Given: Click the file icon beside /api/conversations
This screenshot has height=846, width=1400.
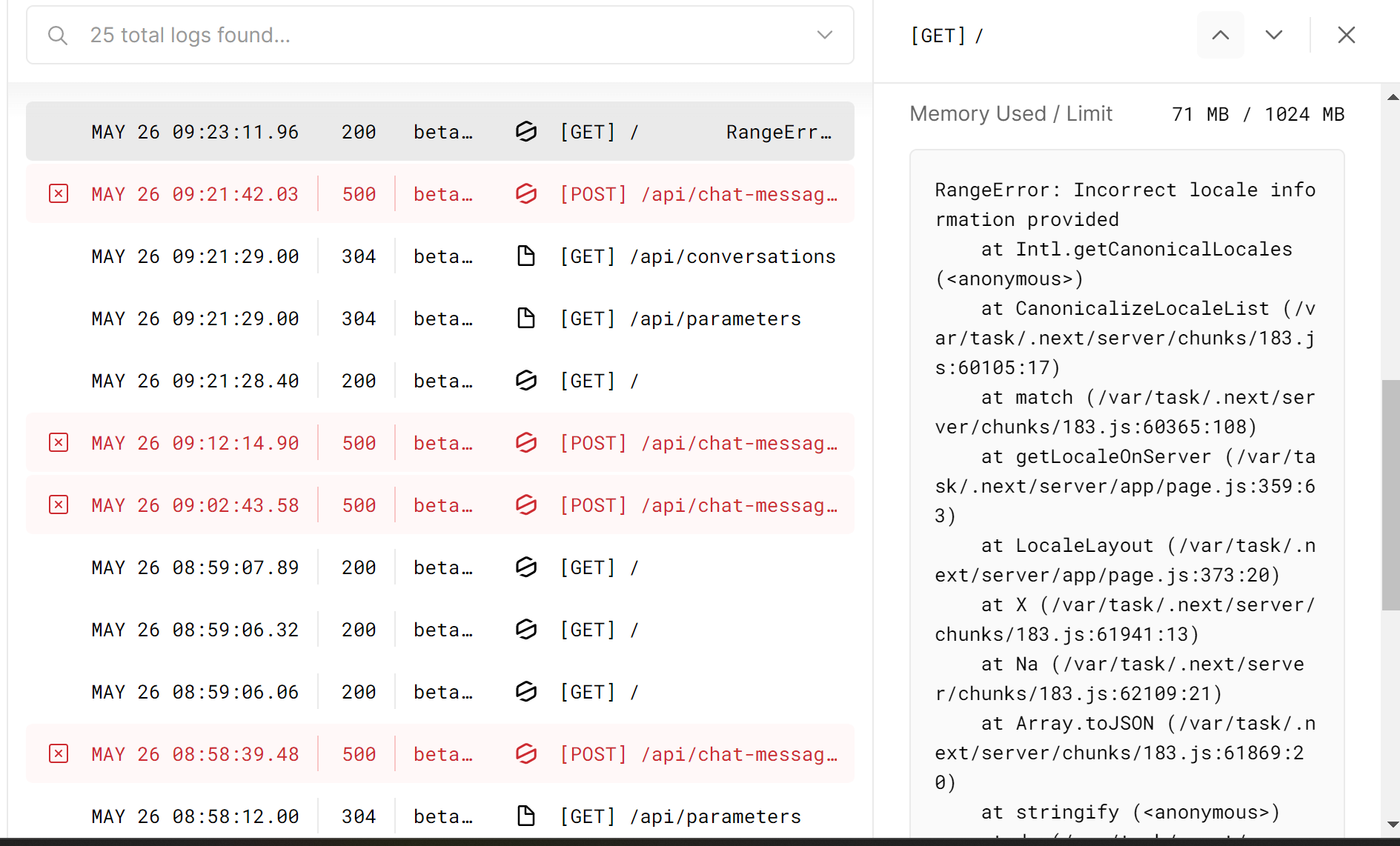Looking at the screenshot, I should click(x=526, y=256).
